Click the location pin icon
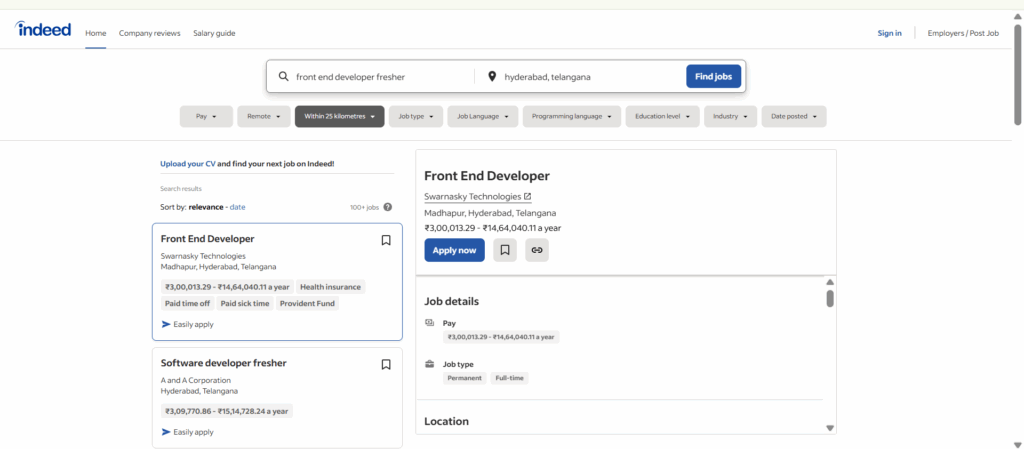 pos(492,76)
